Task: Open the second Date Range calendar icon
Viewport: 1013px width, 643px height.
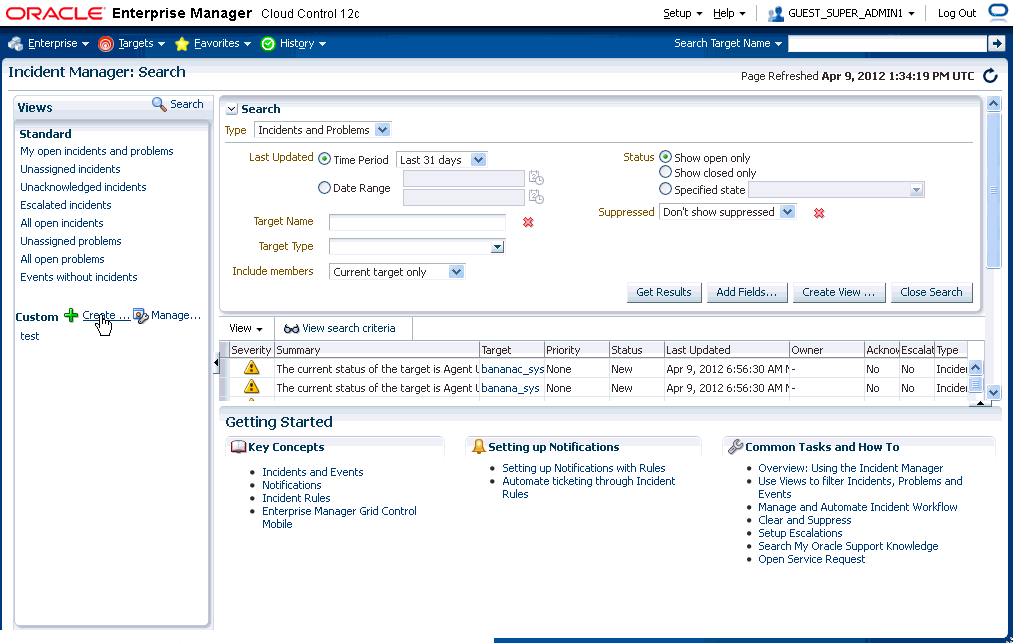Action: (536, 196)
